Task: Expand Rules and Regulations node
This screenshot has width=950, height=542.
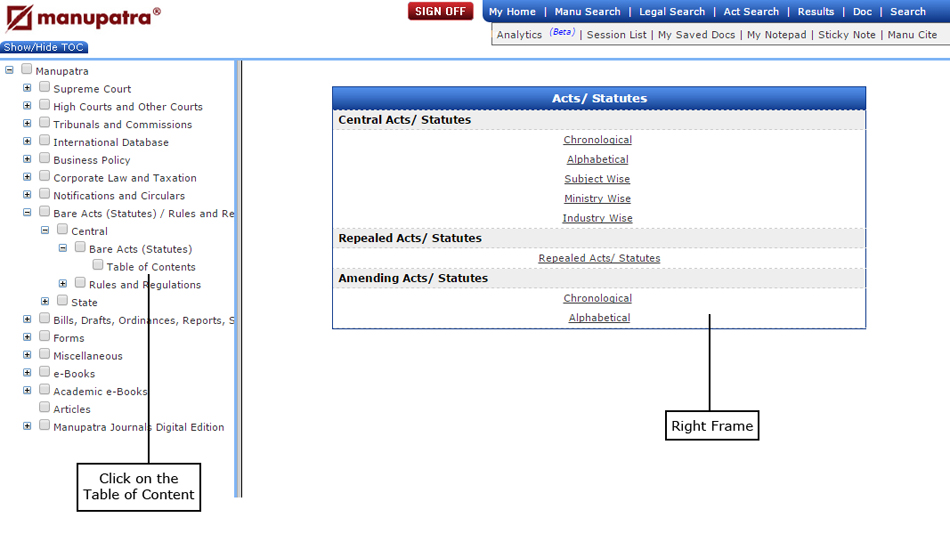Action: (x=62, y=283)
